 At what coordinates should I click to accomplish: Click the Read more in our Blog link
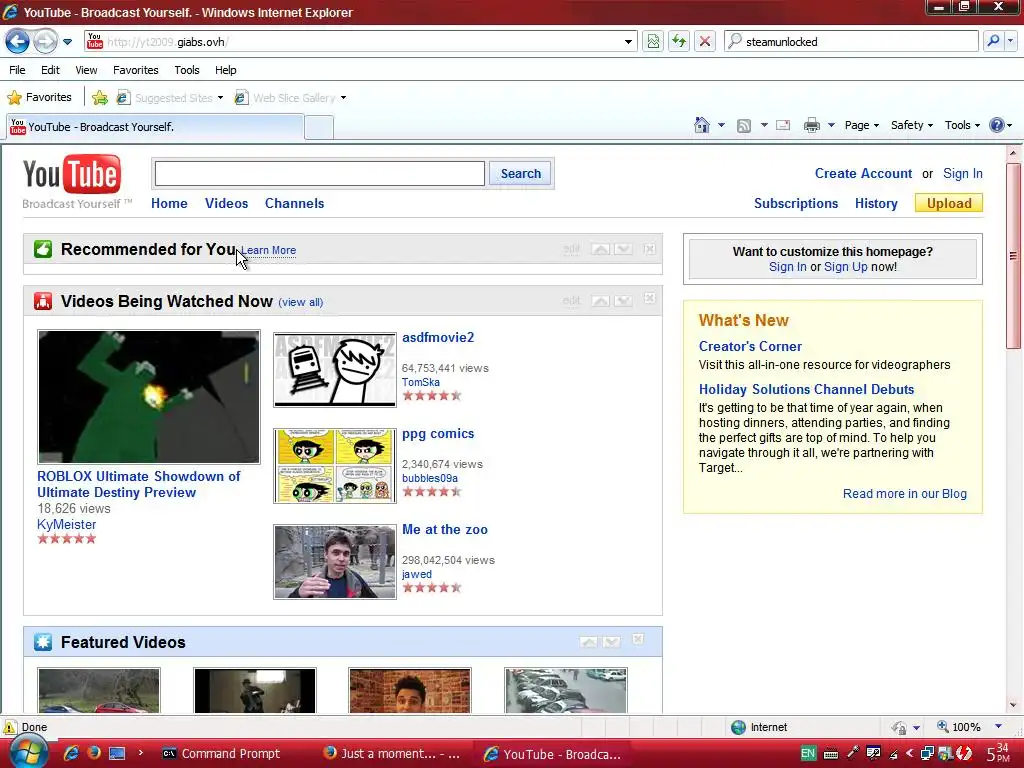(904, 494)
